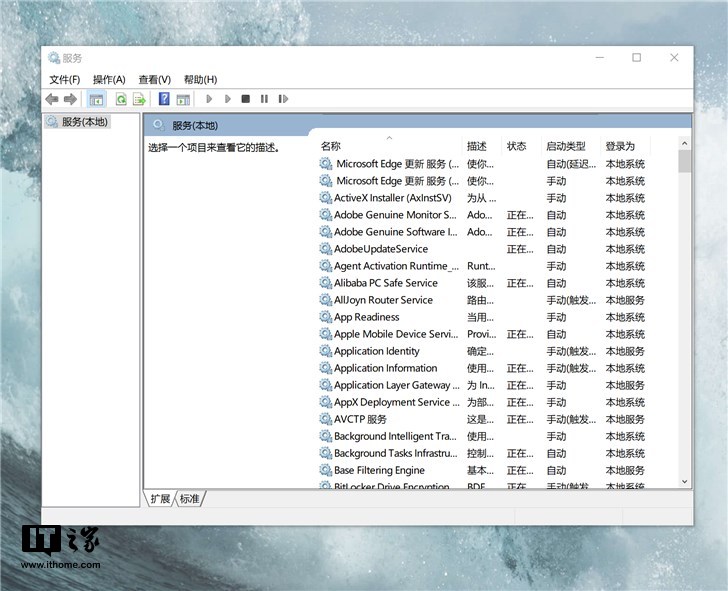Click the Stop service square icon

click(246, 99)
